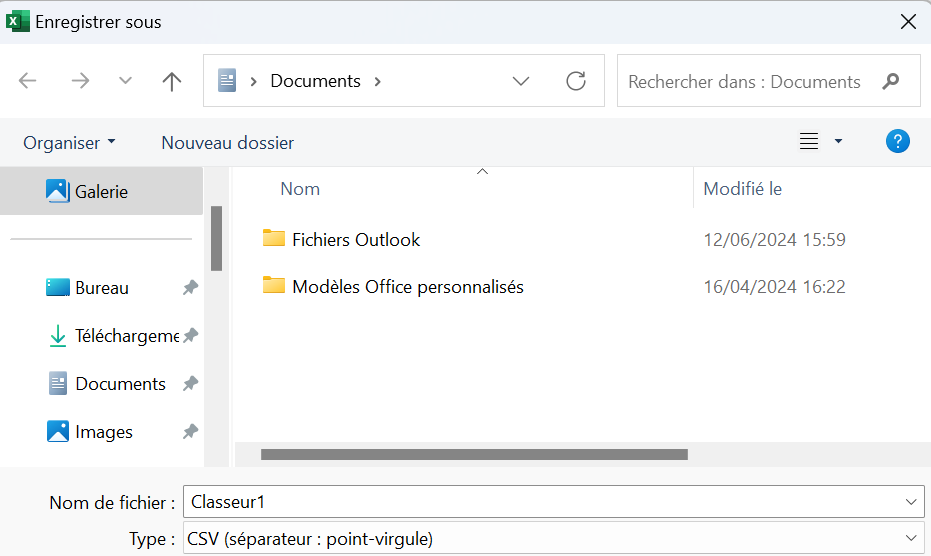Image resolution: width=931 pixels, height=556 pixels.
Task: Click the back navigation arrow
Action: pyautogui.click(x=28, y=81)
